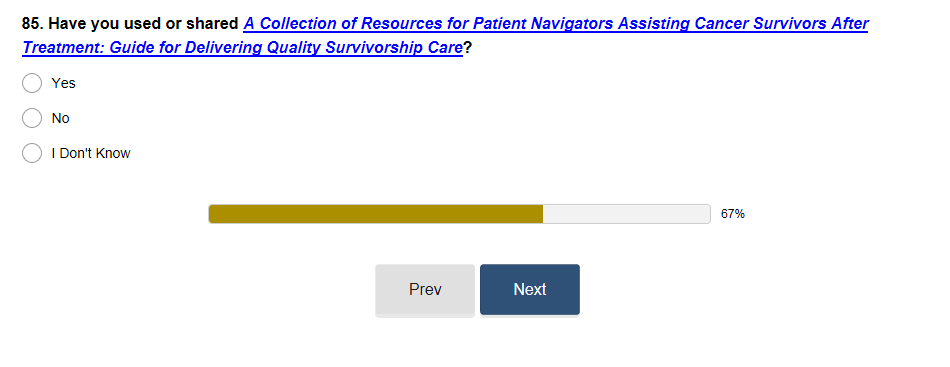Click the empty portion of the progress bar
The width and height of the screenshot is (950, 367).
click(x=626, y=214)
